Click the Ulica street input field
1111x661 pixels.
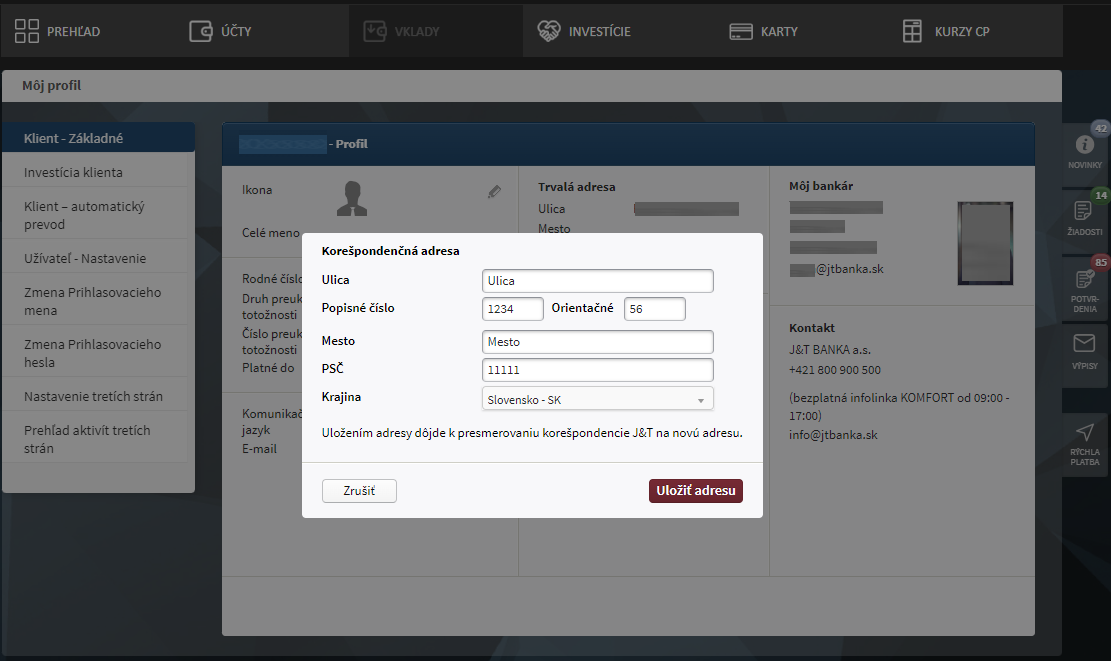click(597, 281)
